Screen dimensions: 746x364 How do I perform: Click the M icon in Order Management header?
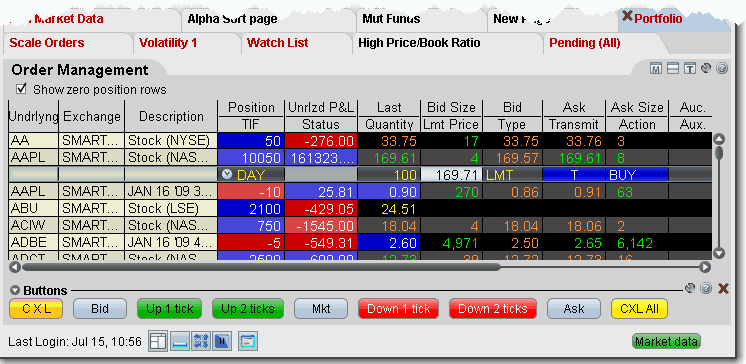656,69
